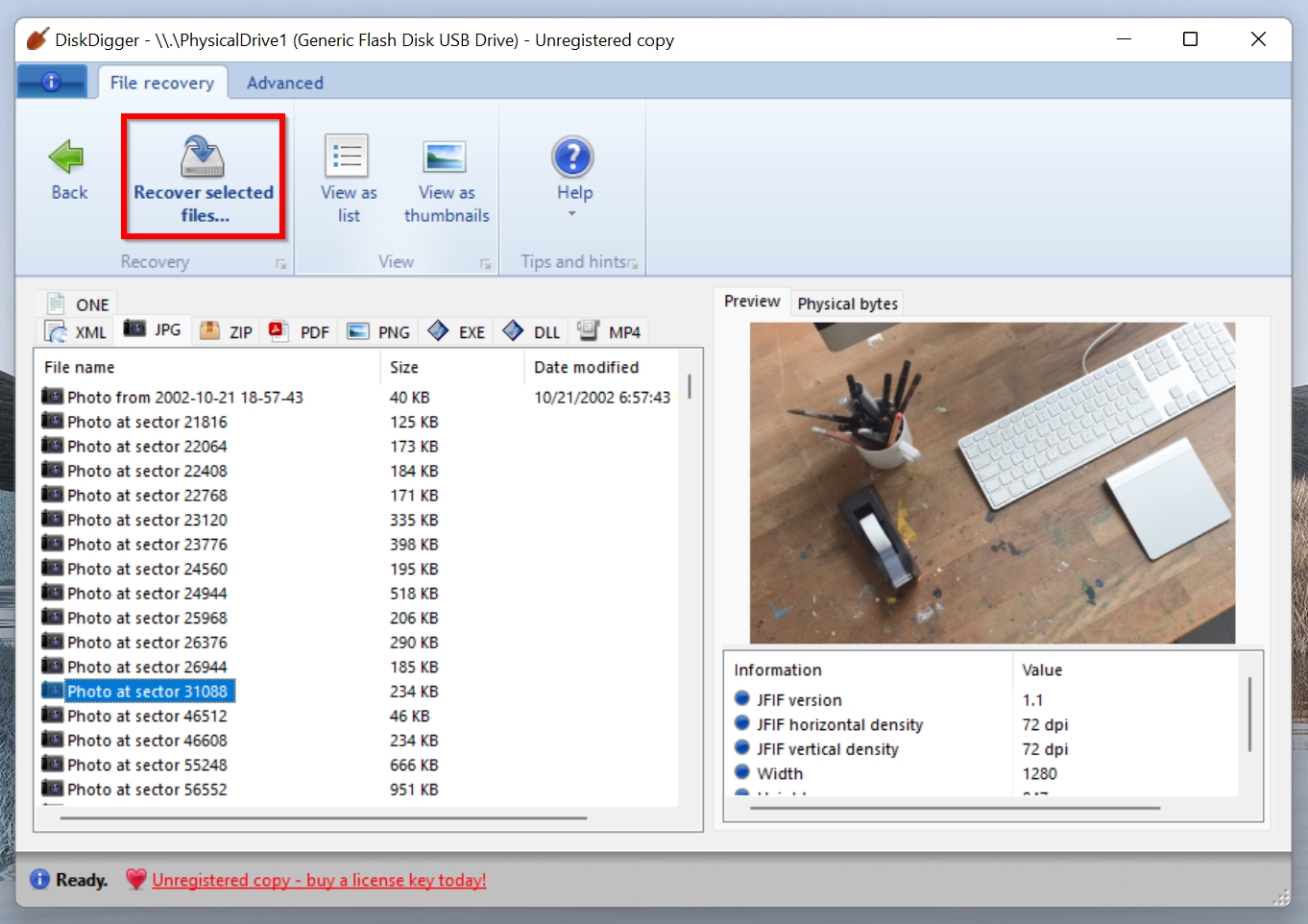Open the PNG file type tab
1308x924 pixels.
[378, 332]
